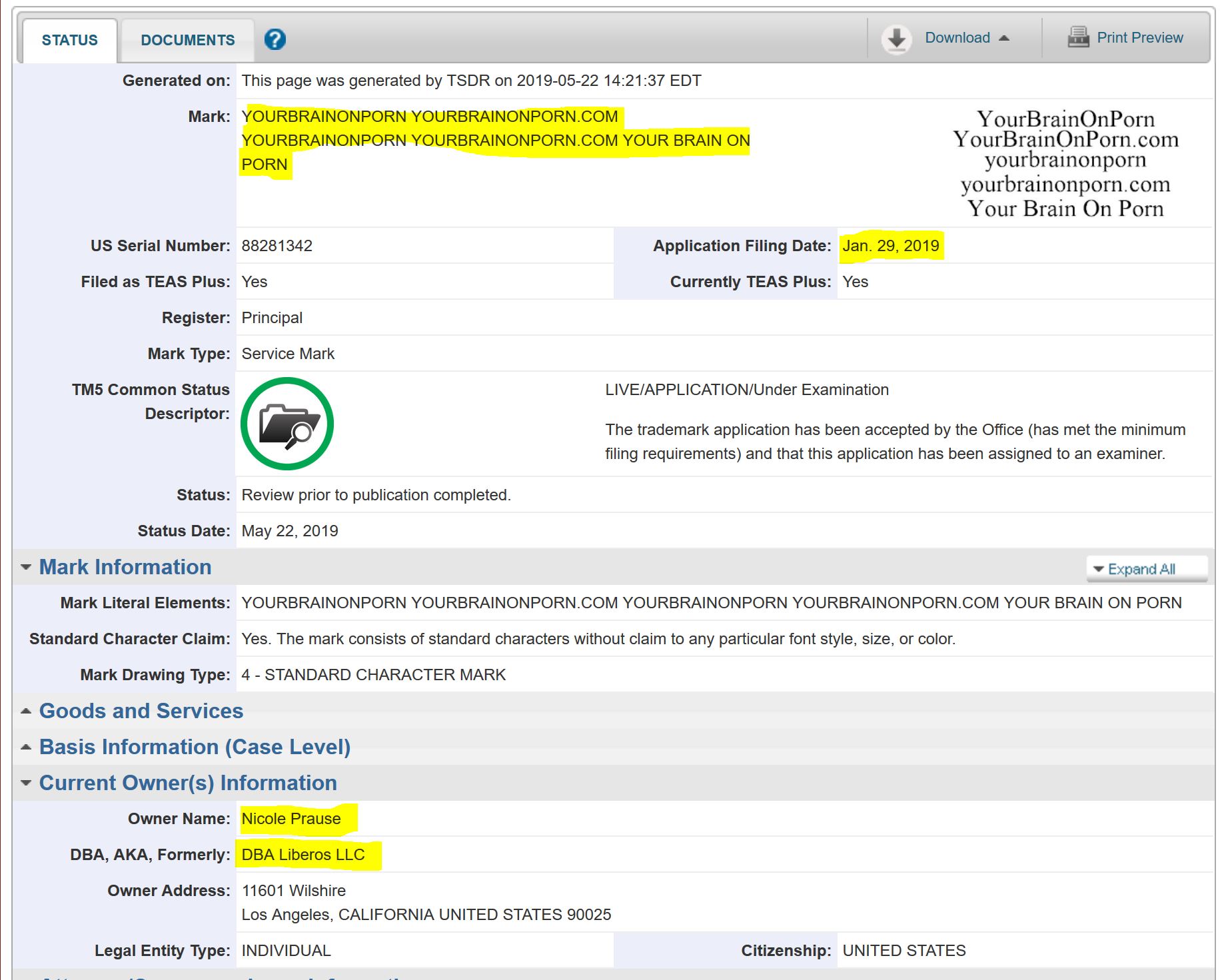
Task: Open the Download menu via its small up arrow
Action: tap(1004, 38)
